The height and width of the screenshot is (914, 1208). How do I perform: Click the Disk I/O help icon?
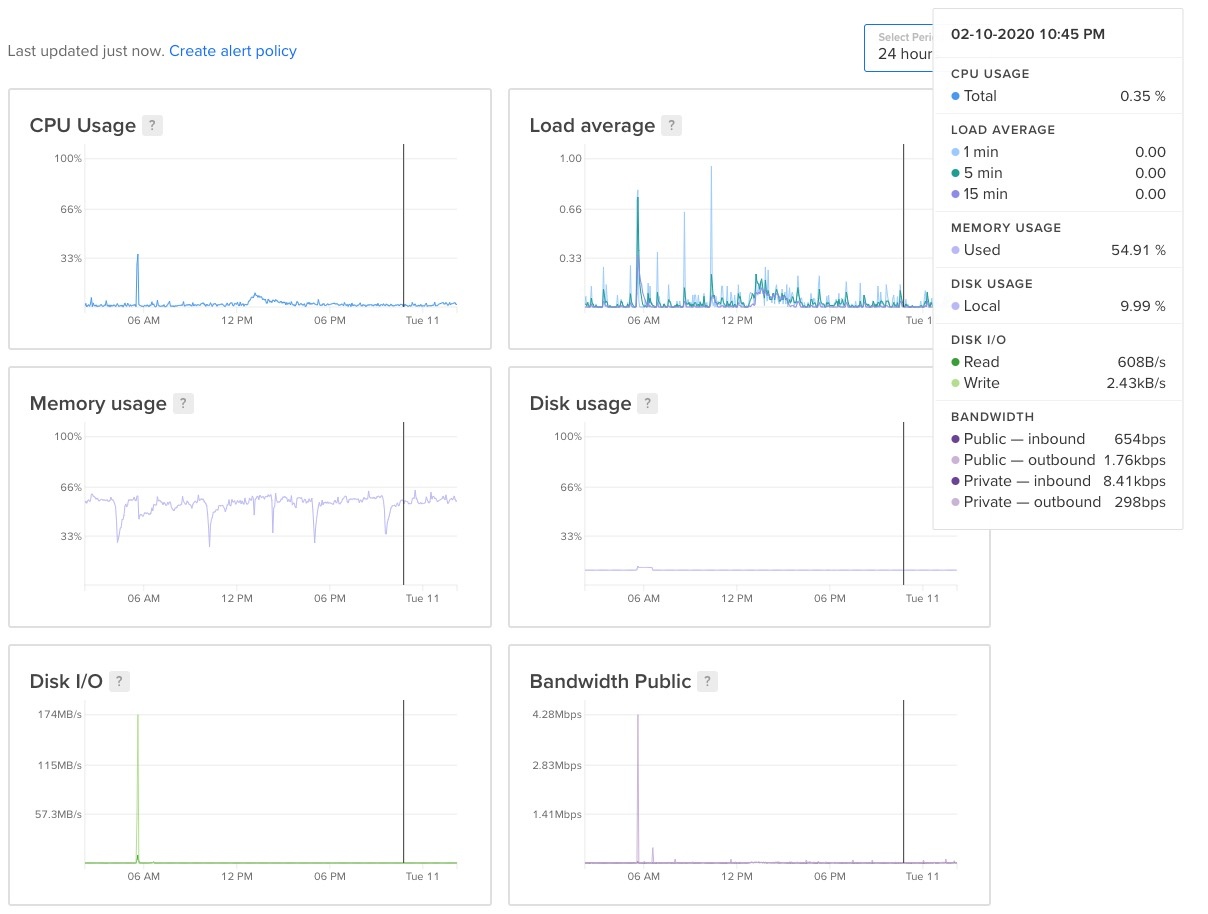coord(119,681)
